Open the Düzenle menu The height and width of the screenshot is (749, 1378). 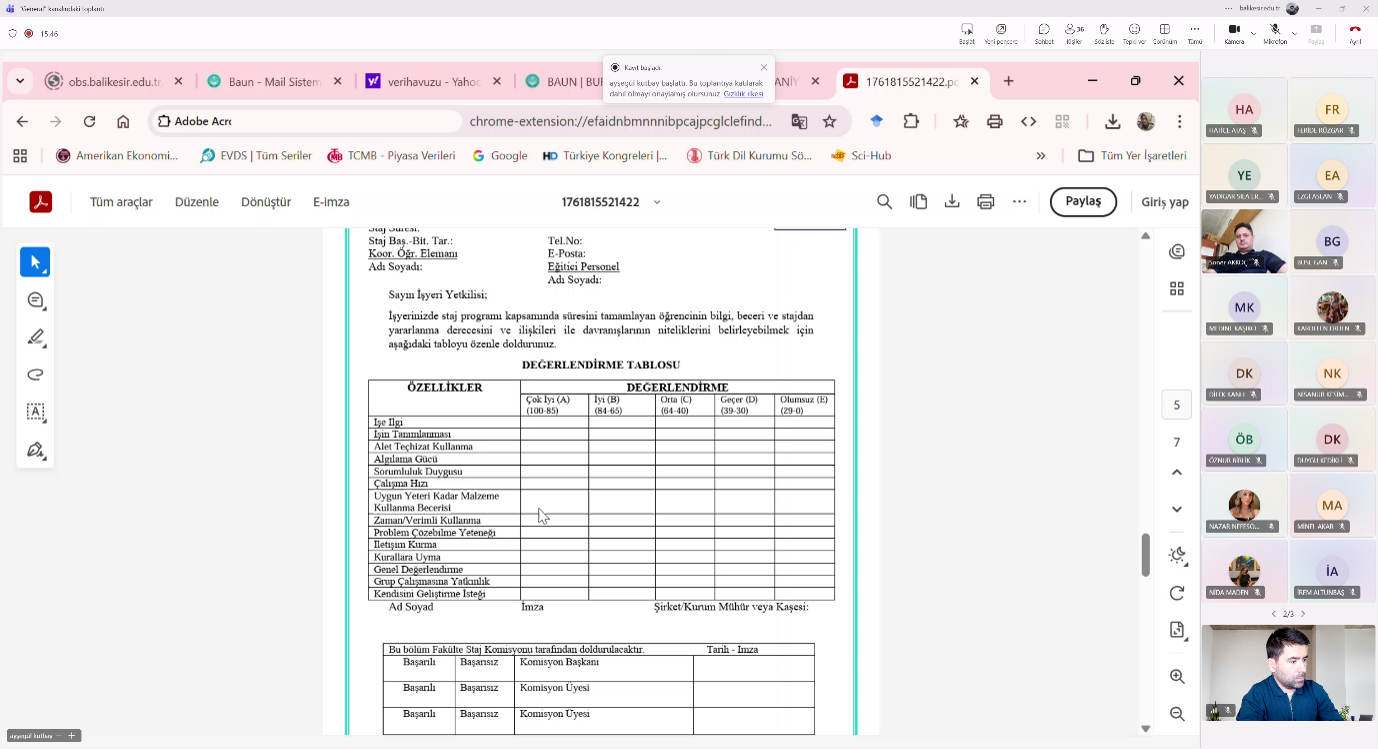[197, 202]
